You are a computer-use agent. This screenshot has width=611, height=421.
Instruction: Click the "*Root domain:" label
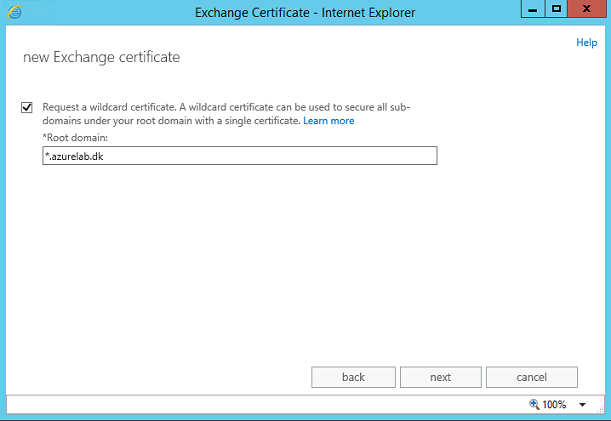tap(75, 138)
